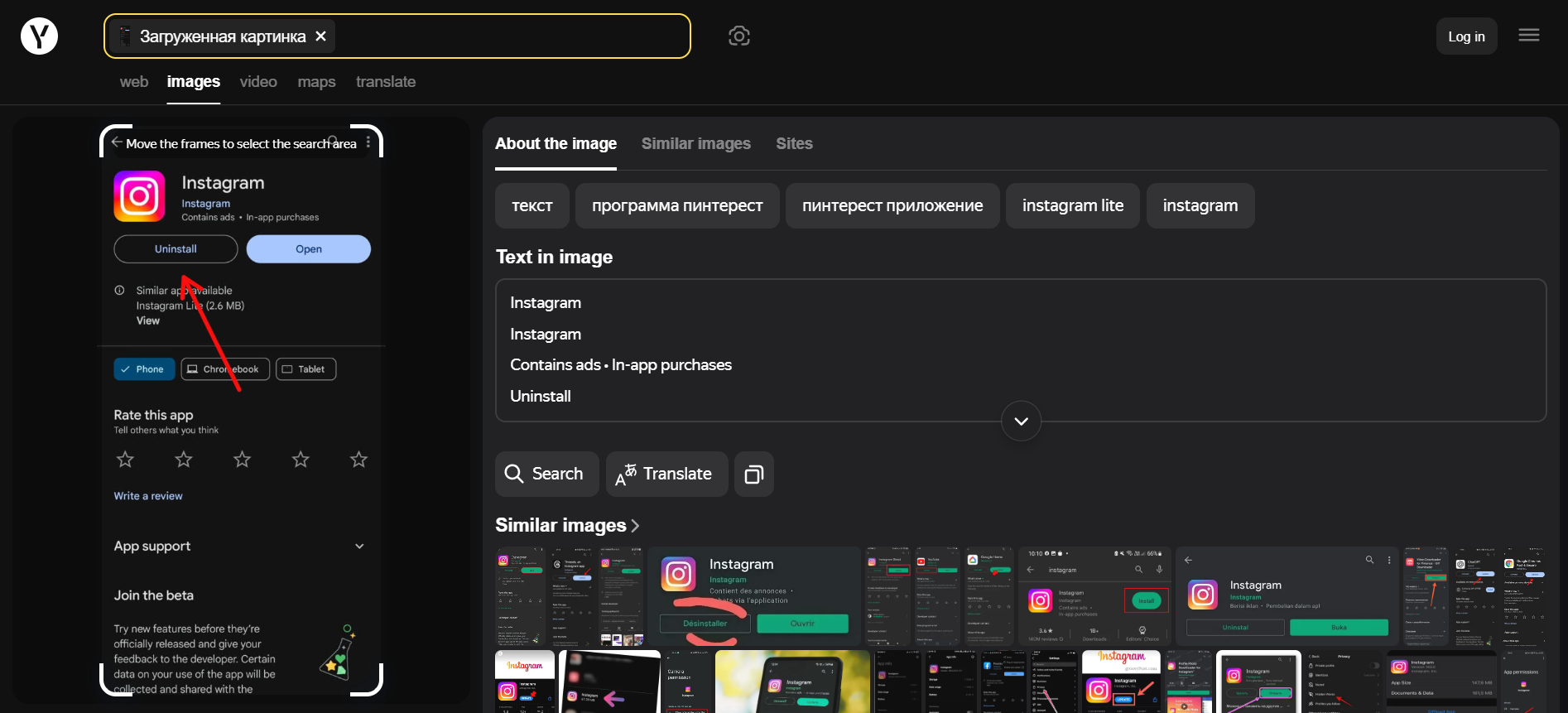Open the camera image search icon
Image resolution: width=1568 pixels, height=713 pixels.
pyautogui.click(x=738, y=36)
